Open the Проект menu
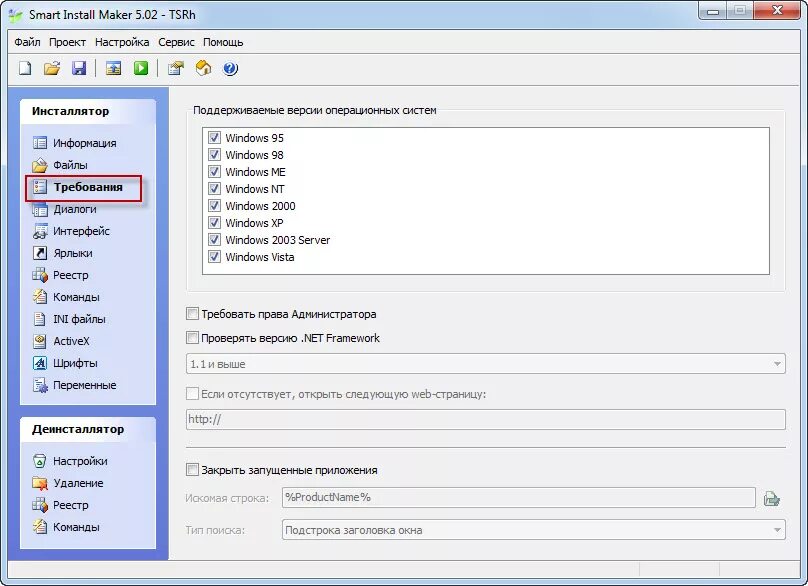 tap(68, 42)
